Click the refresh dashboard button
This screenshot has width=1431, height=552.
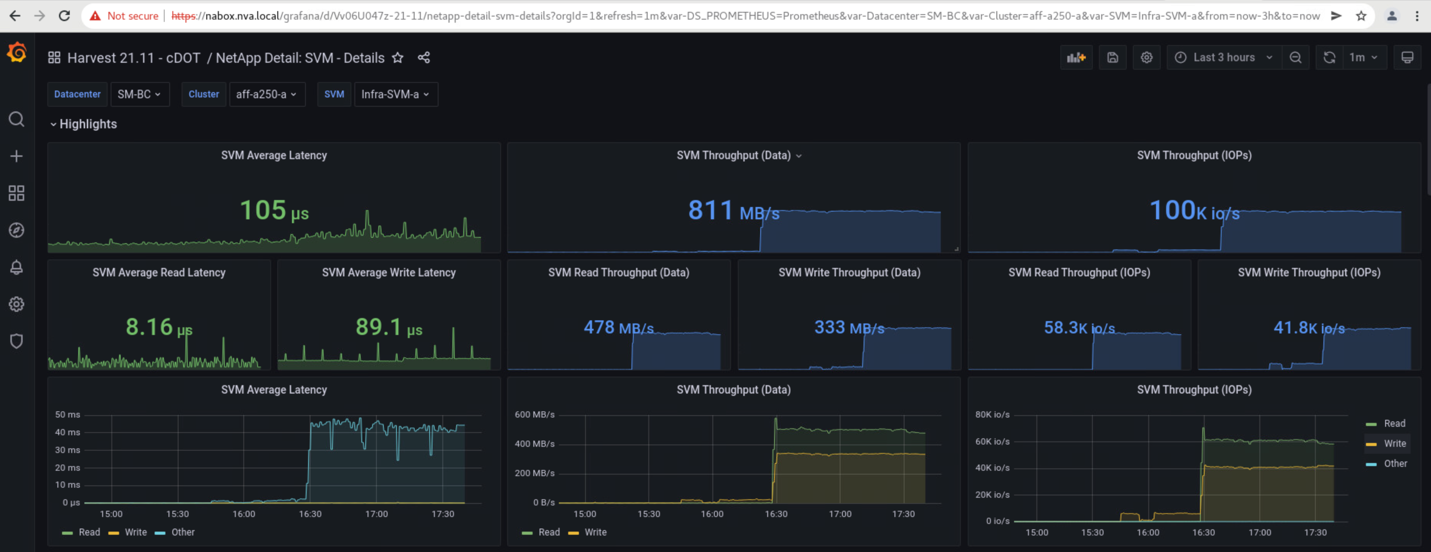click(1329, 58)
